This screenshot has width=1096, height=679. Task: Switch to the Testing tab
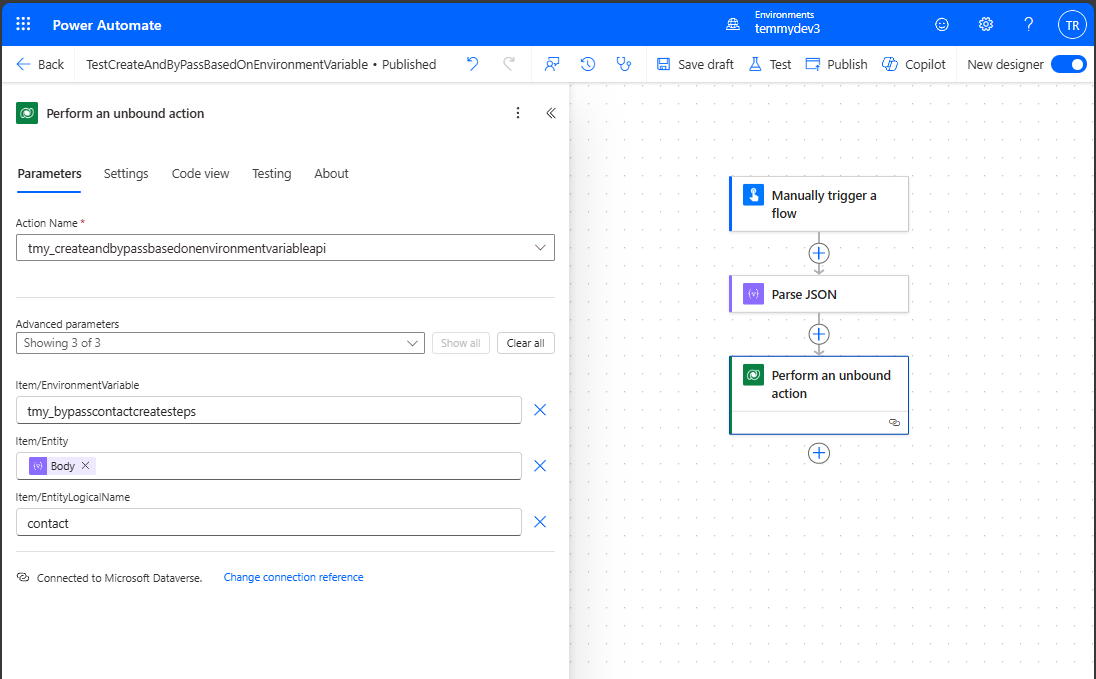pos(272,173)
